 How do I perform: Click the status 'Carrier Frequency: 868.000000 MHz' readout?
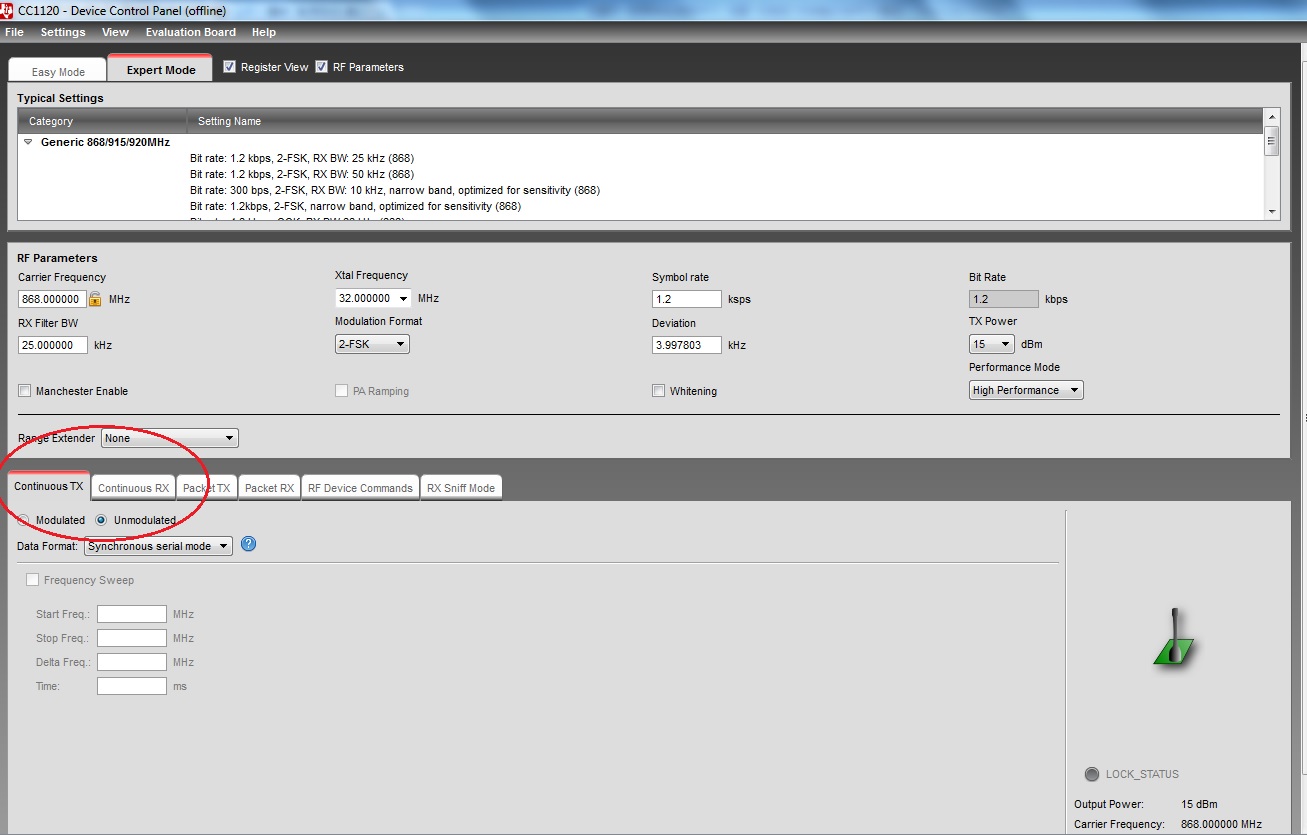click(1168, 824)
